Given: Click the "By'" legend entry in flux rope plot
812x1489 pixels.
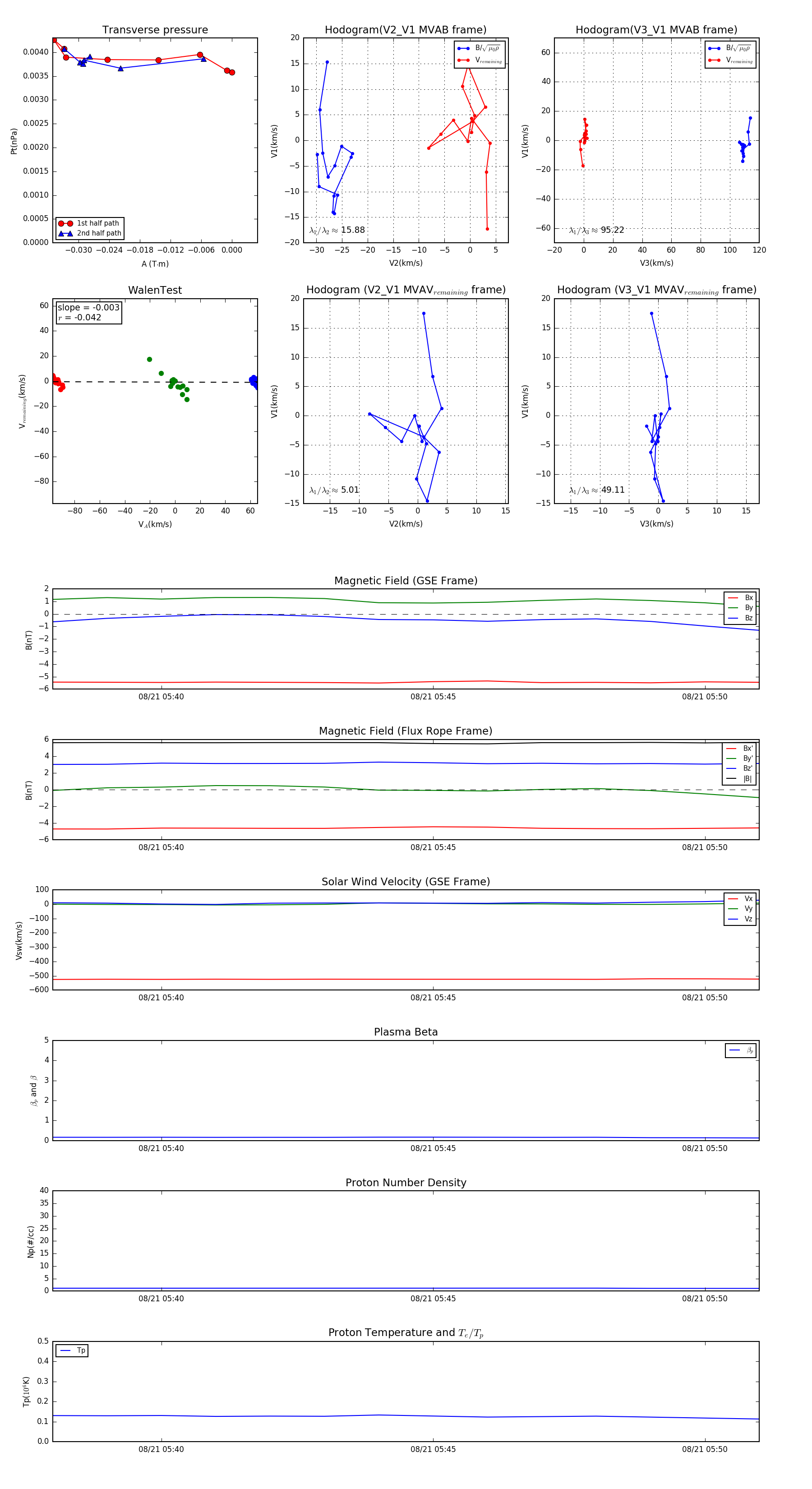Looking at the screenshot, I should (739, 758).
